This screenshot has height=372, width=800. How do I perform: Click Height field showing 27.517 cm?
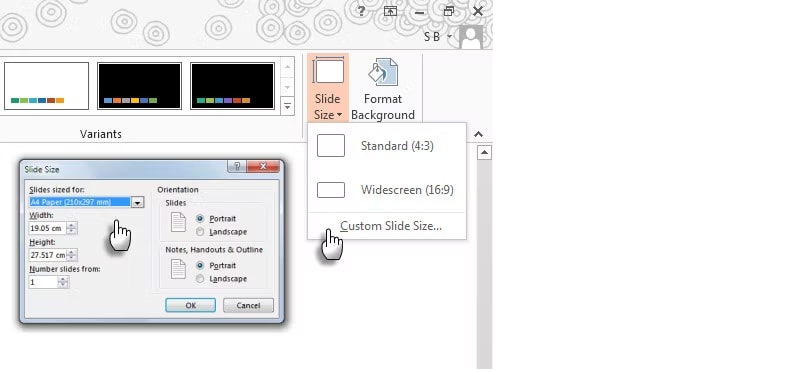tap(47, 255)
